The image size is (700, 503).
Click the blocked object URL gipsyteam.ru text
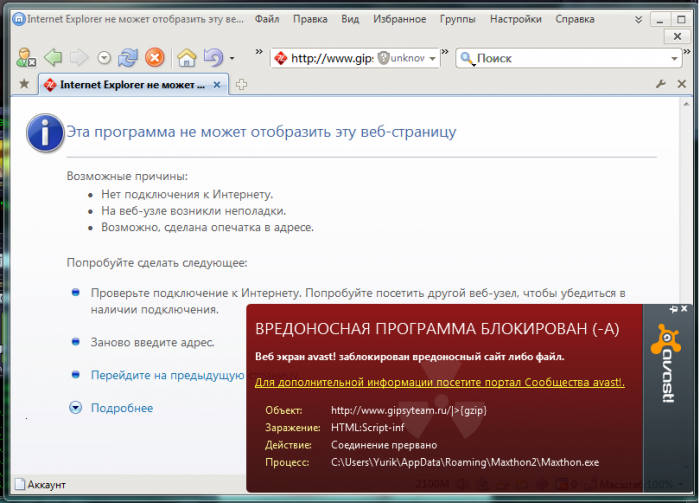[409, 410]
